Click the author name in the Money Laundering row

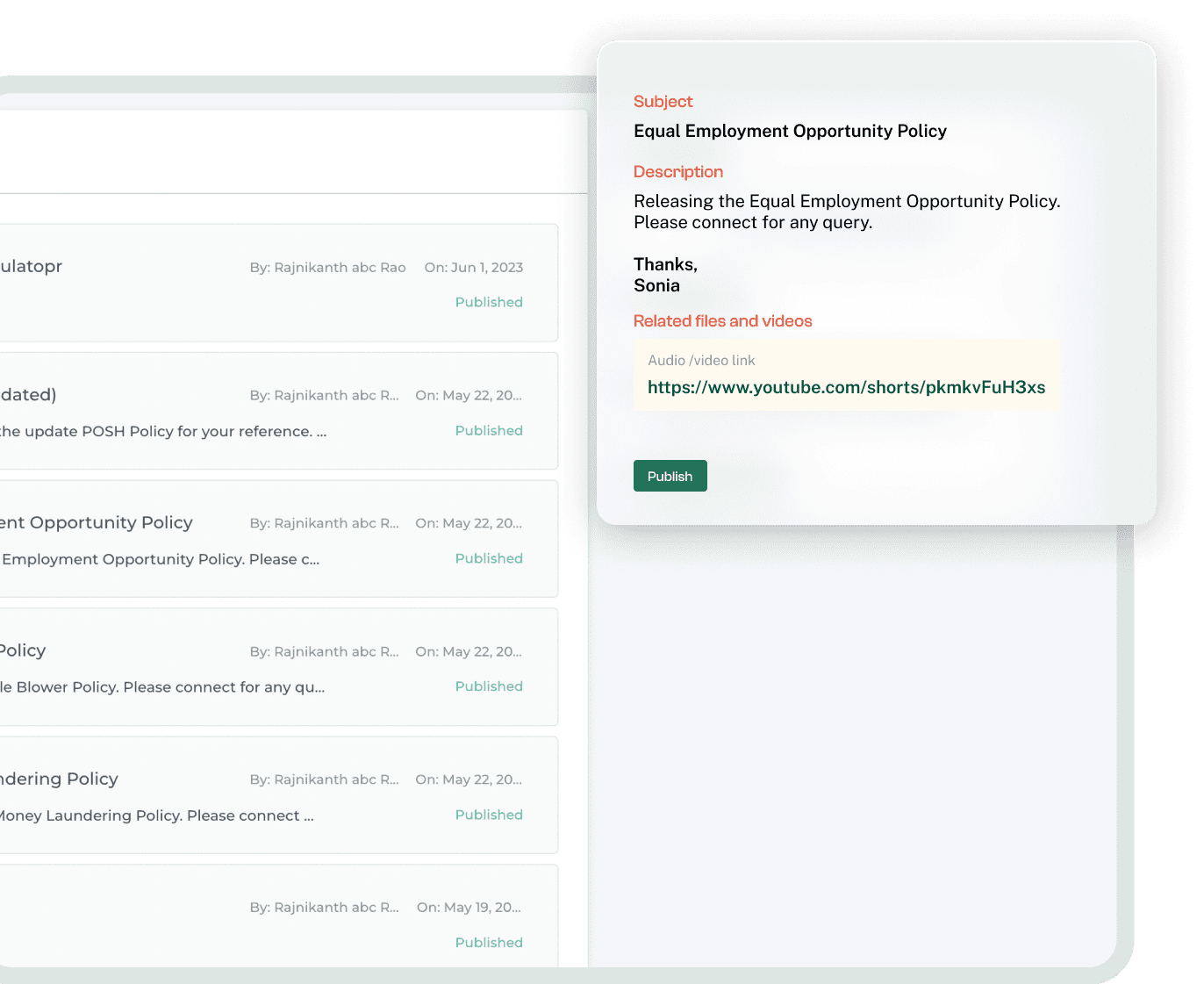[x=324, y=779]
